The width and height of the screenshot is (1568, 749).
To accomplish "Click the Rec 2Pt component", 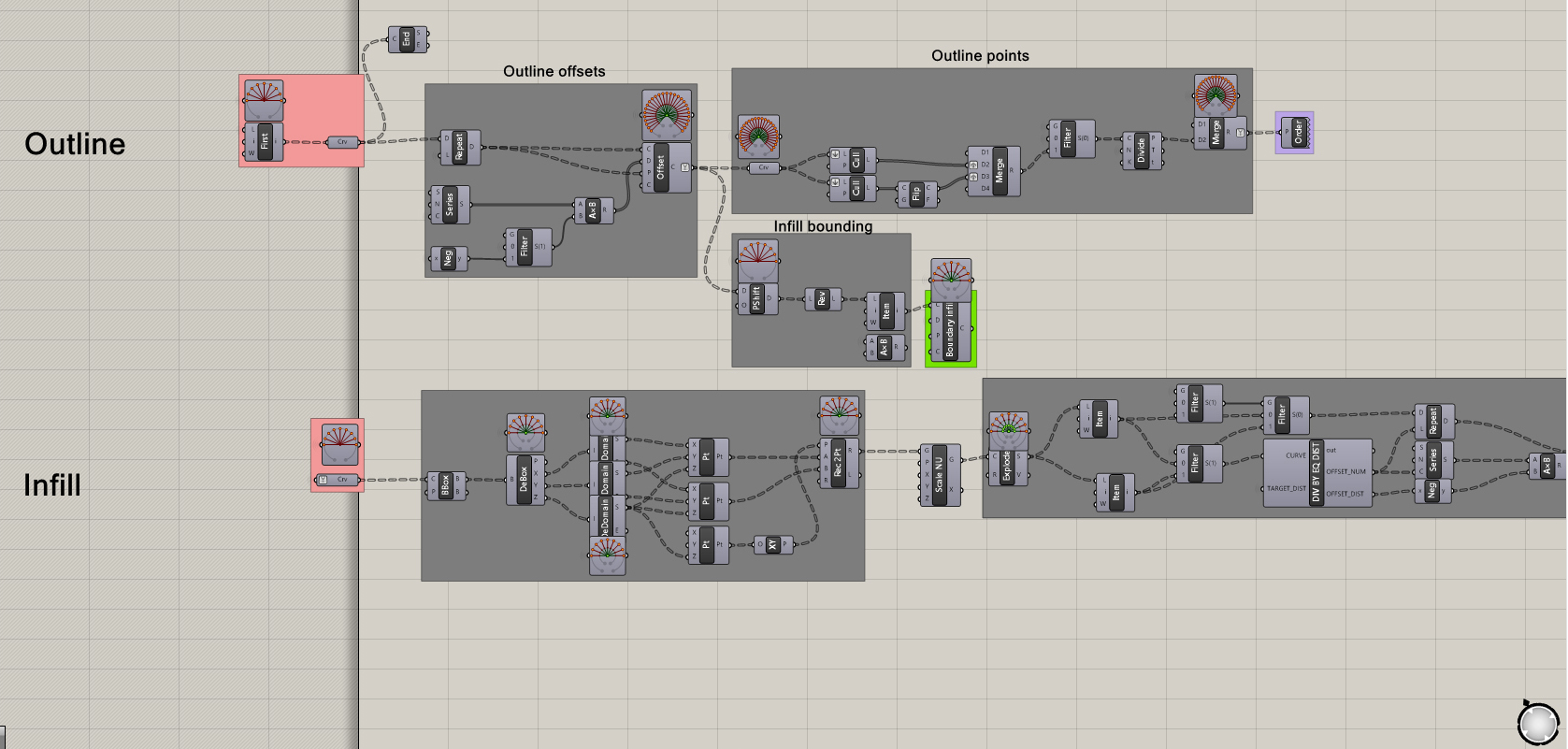I will point(838,463).
